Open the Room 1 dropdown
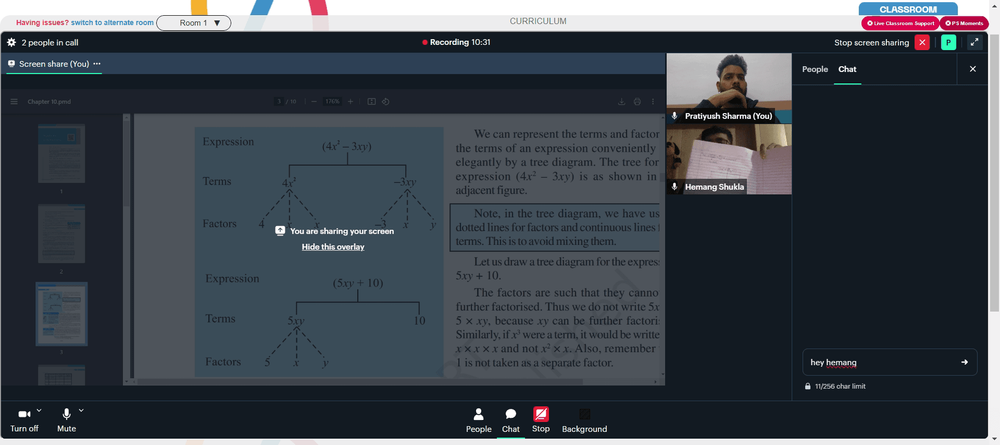The image size is (1000, 445). pos(194,23)
